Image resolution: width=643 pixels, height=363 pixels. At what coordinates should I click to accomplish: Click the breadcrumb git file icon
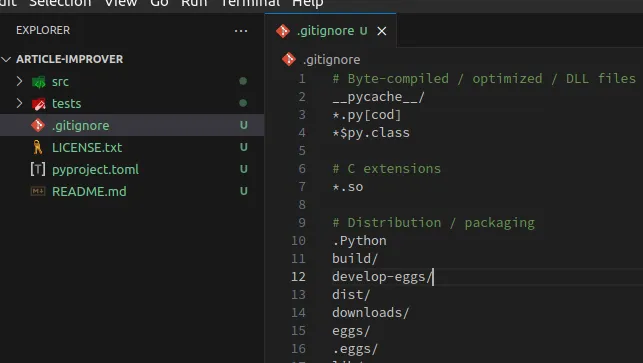pos(289,59)
